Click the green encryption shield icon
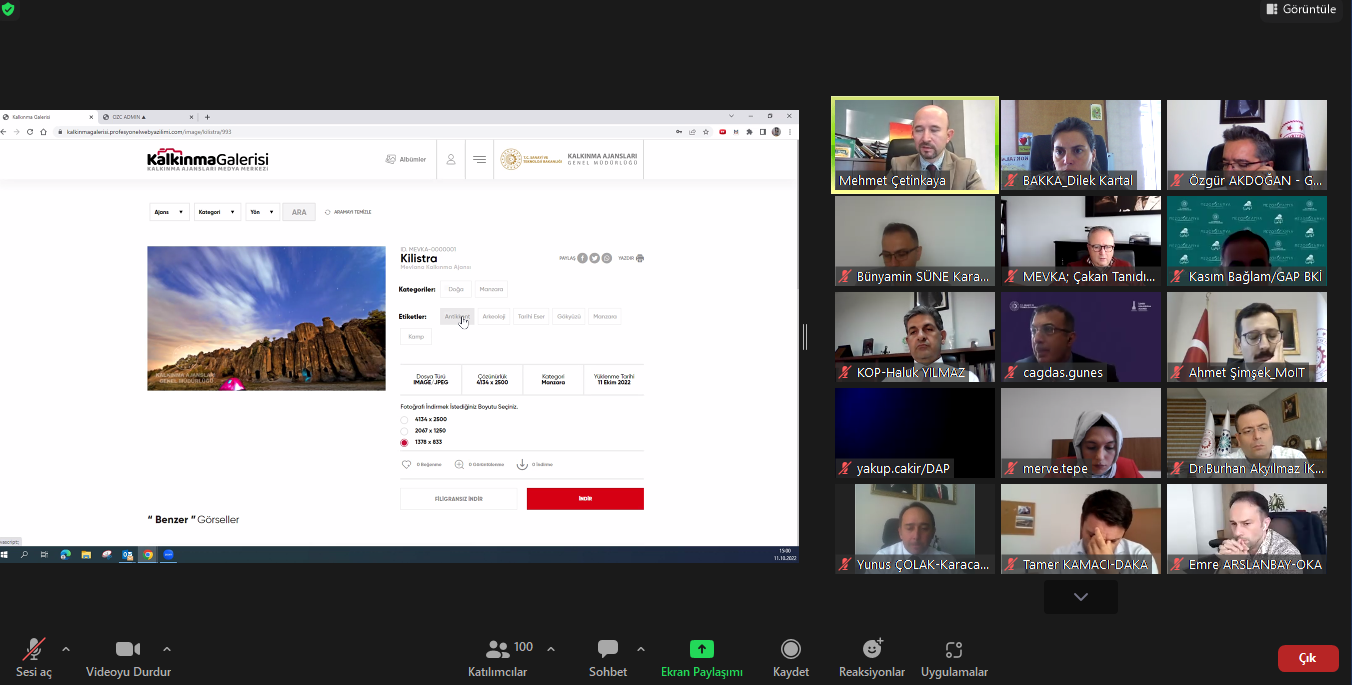This screenshot has height=685, width=1352. pyautogui.click(x=8, y=8)
